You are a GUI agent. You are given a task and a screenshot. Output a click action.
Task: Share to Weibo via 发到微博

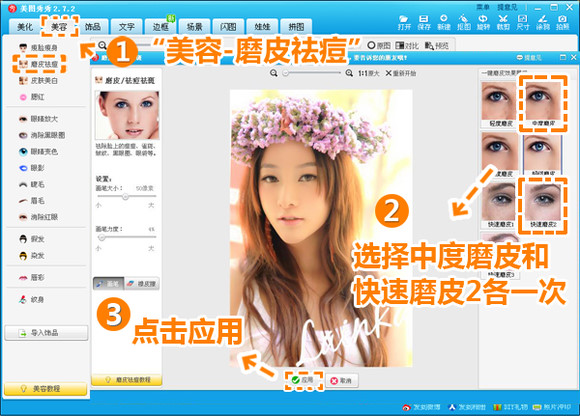(x=422, y=407)
